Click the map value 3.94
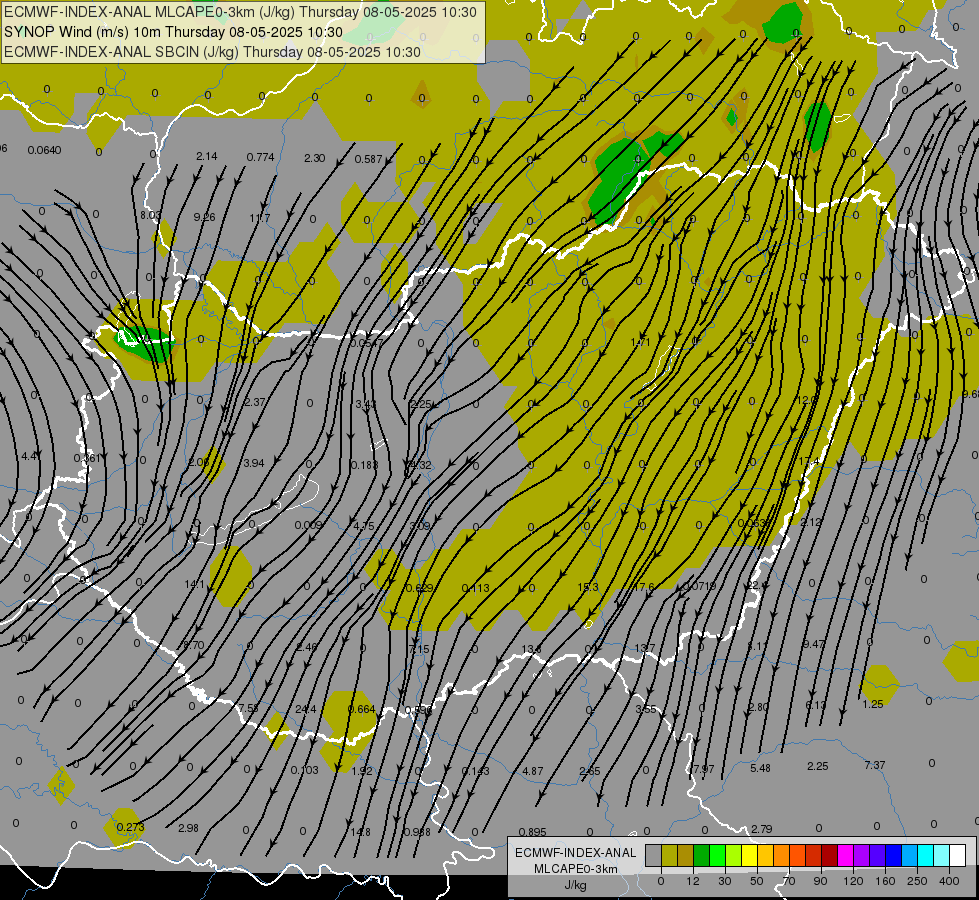979x900 pixels. click(253, 463)
